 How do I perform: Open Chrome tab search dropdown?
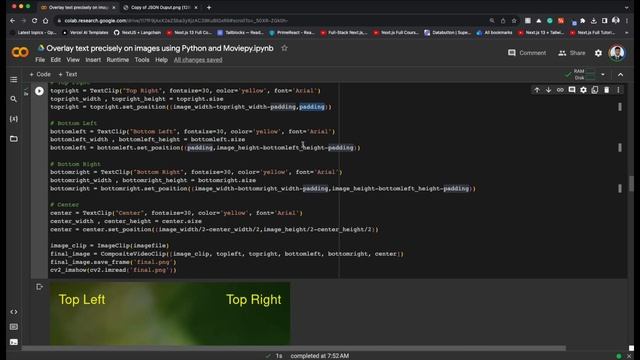(x=627, y=7)
